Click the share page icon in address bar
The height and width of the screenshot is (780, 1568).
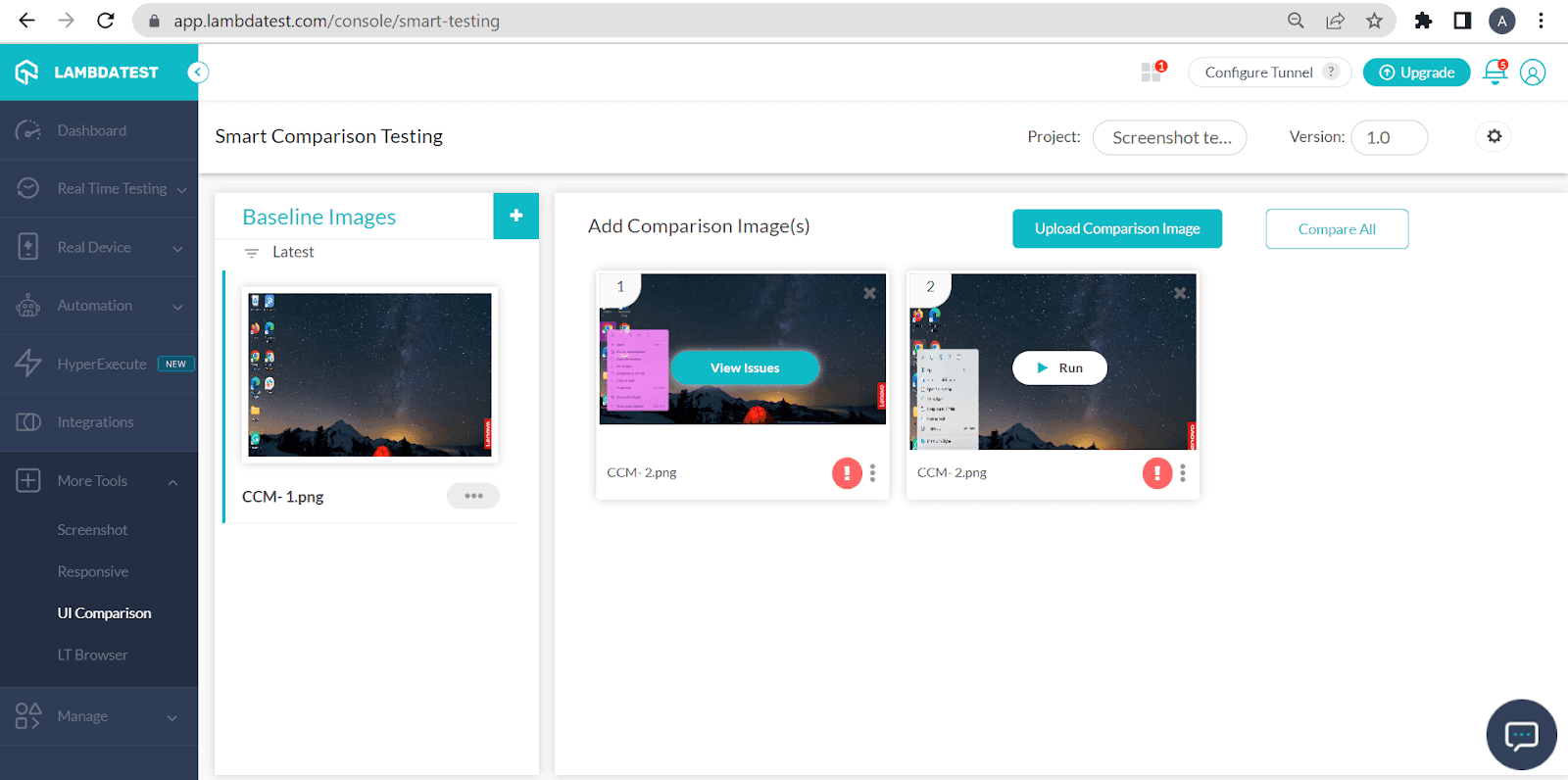point(1335,21)
